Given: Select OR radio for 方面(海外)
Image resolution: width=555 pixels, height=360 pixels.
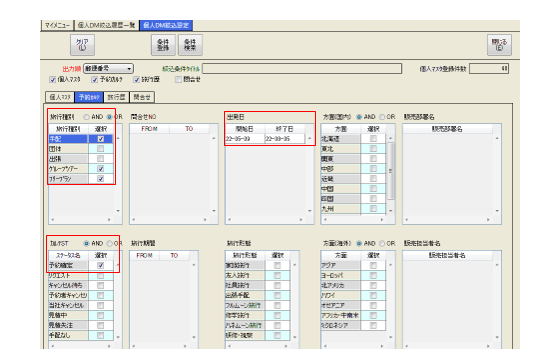Looking at the screenshot, I should (x=382, y=244).
